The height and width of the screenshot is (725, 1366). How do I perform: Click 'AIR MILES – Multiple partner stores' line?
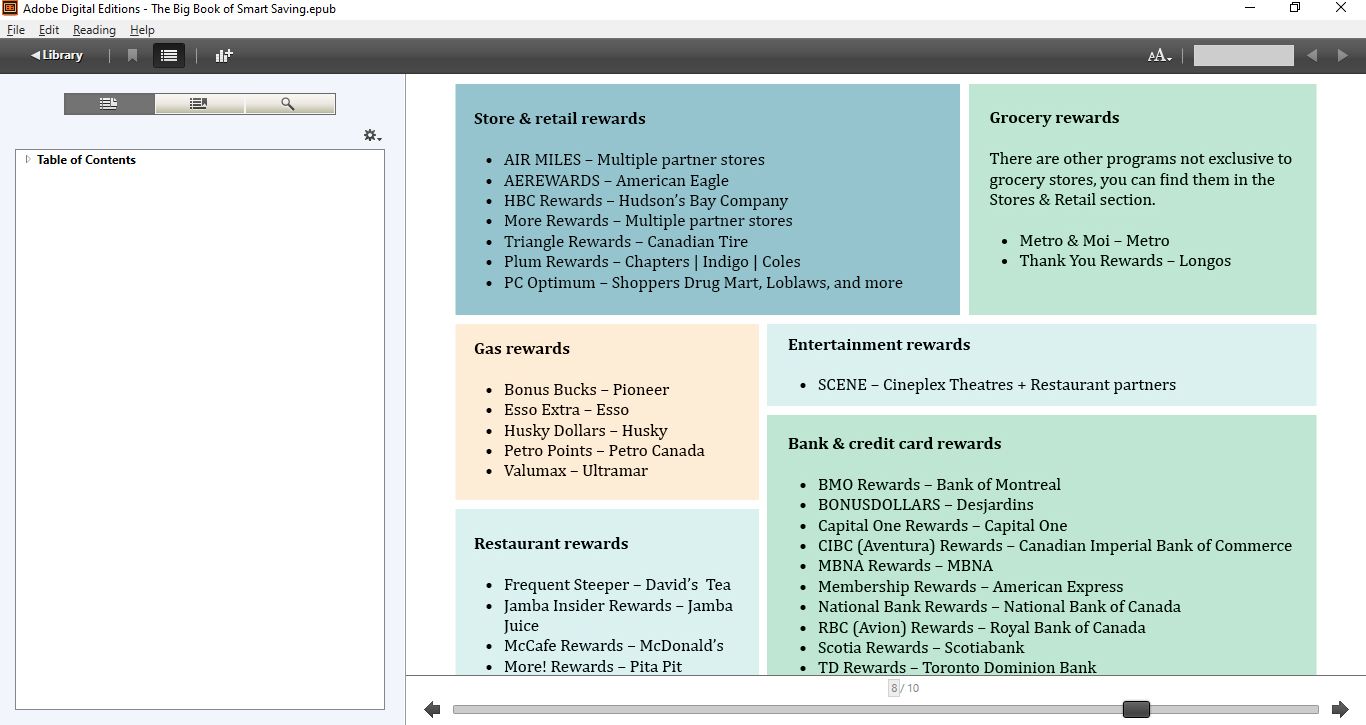(x=634, y=160)
